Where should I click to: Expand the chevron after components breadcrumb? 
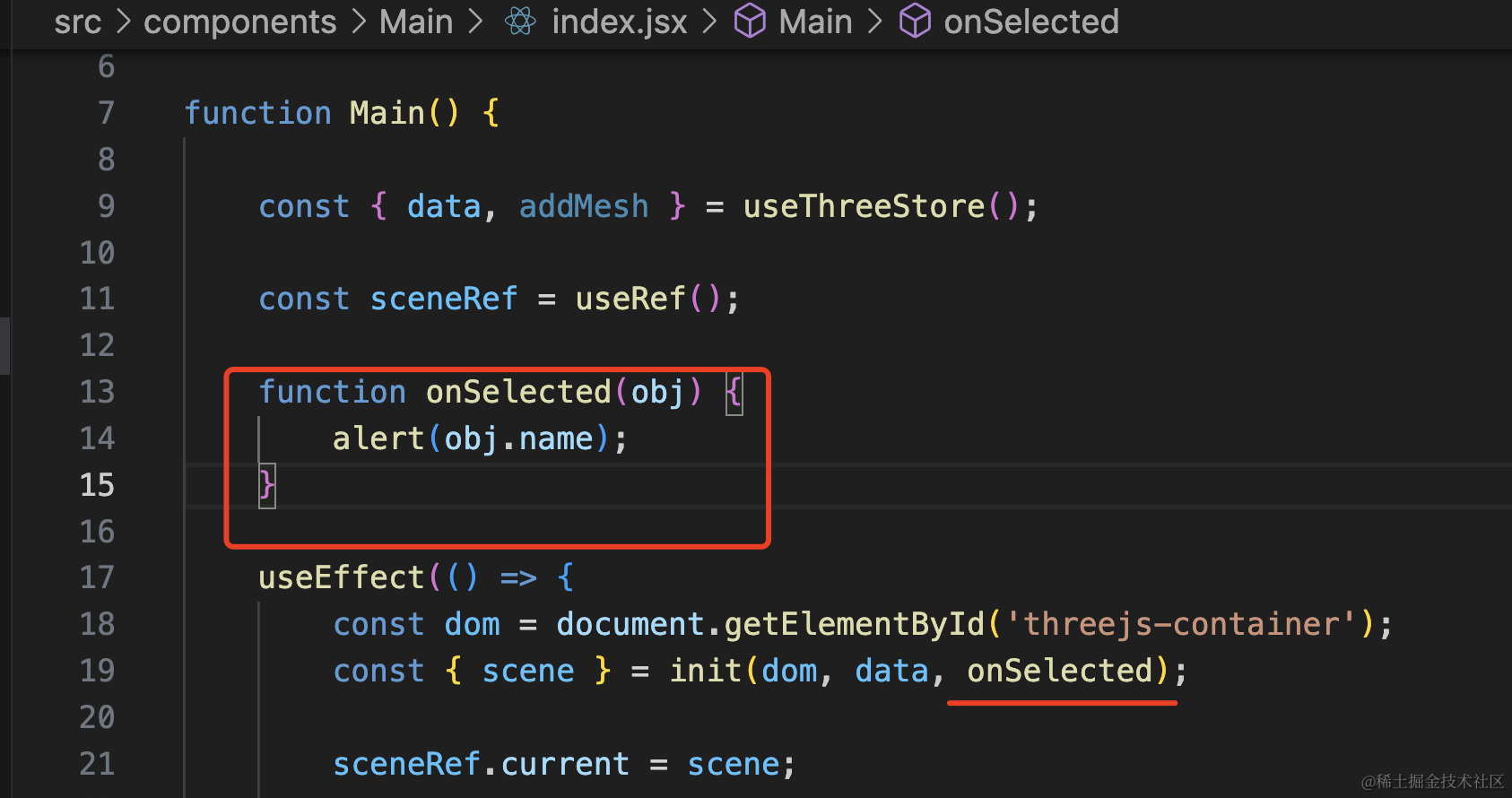coord(359,22)
